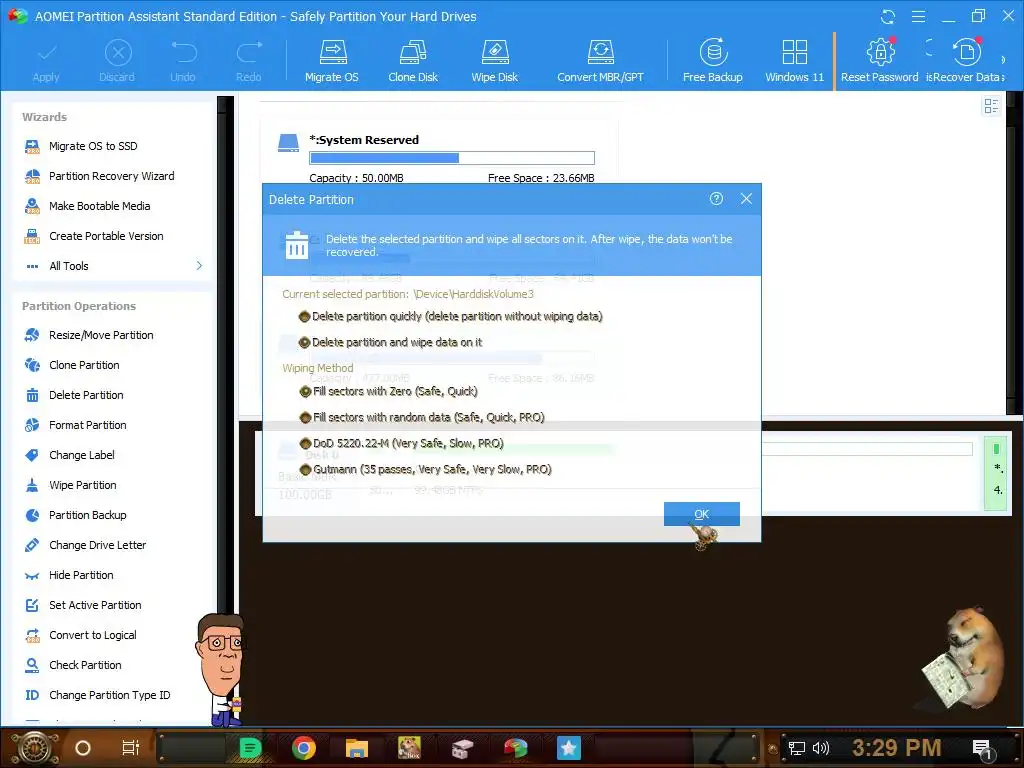Click the network tray icon
This screenshot has width=1024, height=768.
[797, 748]
